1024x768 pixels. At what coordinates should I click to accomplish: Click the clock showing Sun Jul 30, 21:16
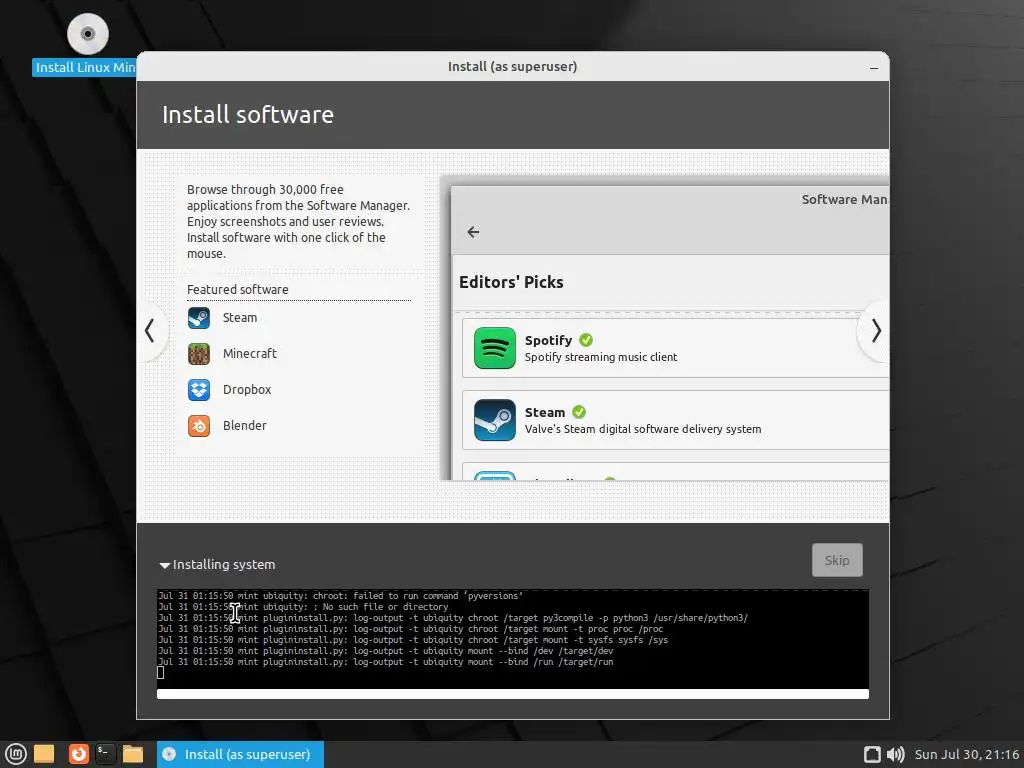pyautogui.click(x=967, y=754)
